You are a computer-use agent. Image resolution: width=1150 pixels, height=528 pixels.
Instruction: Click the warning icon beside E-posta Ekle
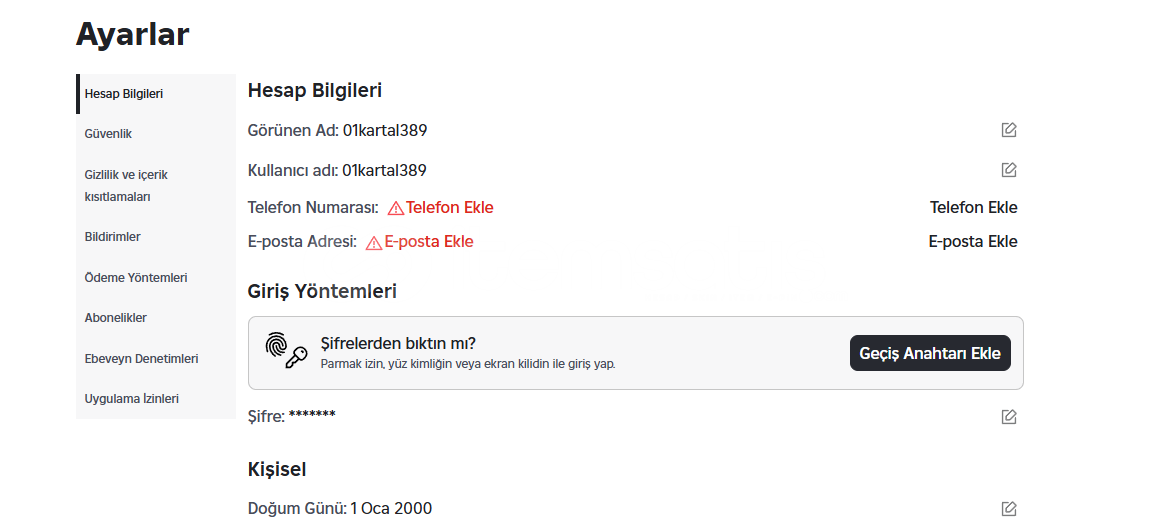(374, 243)
